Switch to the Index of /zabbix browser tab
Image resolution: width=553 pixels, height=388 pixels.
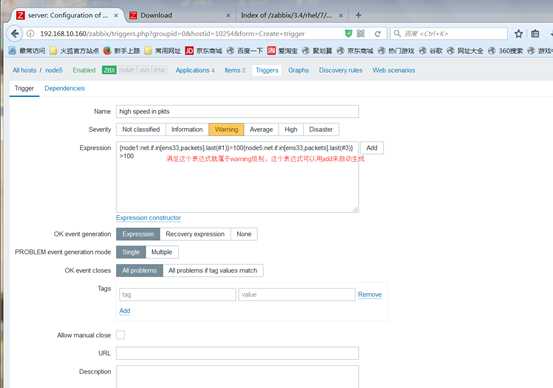[x=292, y=15]
